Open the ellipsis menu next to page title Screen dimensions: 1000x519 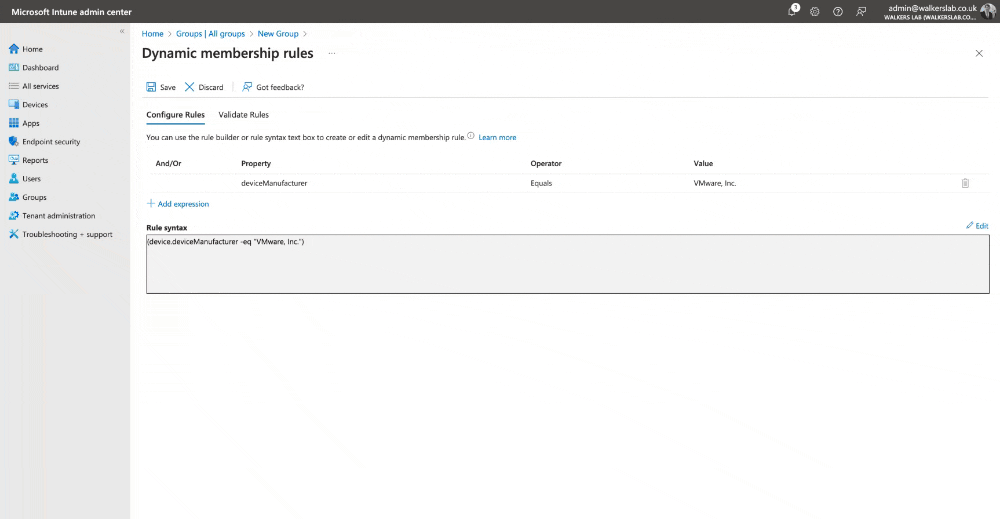(331, 53)
